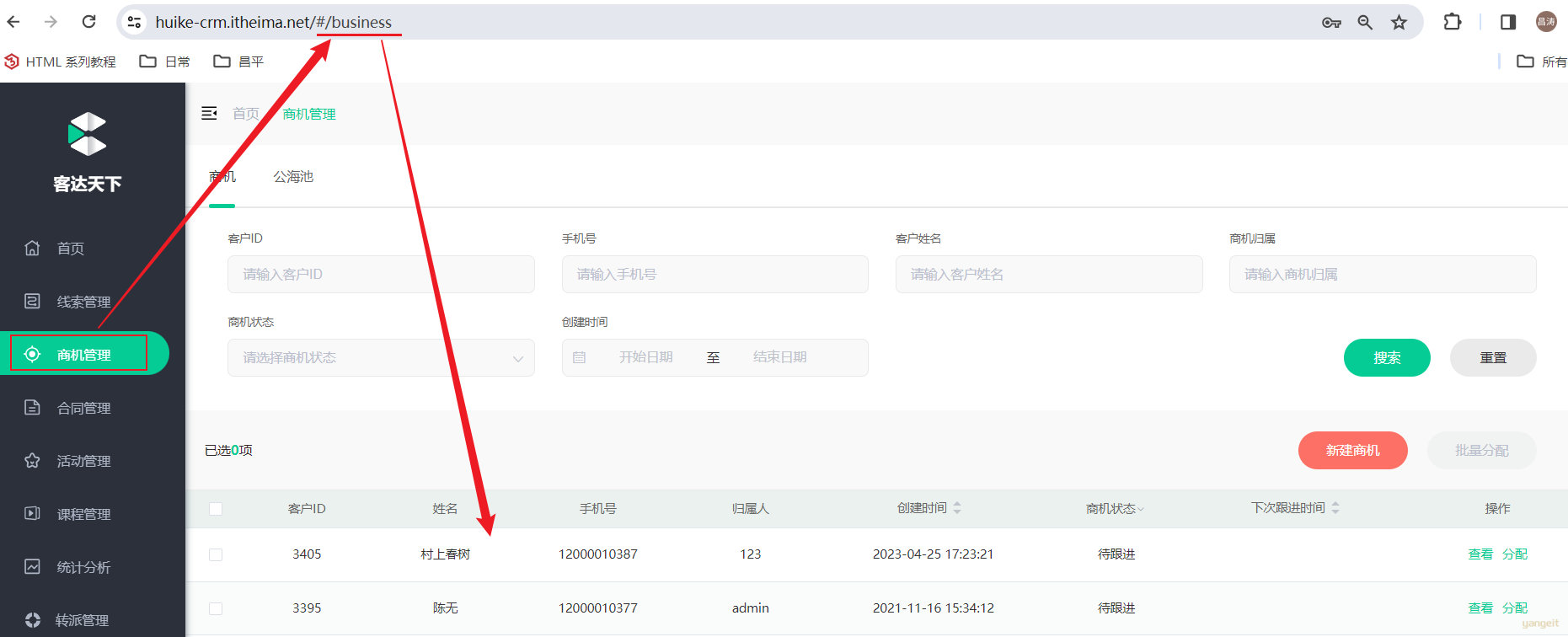Open the 昌平 bookmark folder

point(239,62)
